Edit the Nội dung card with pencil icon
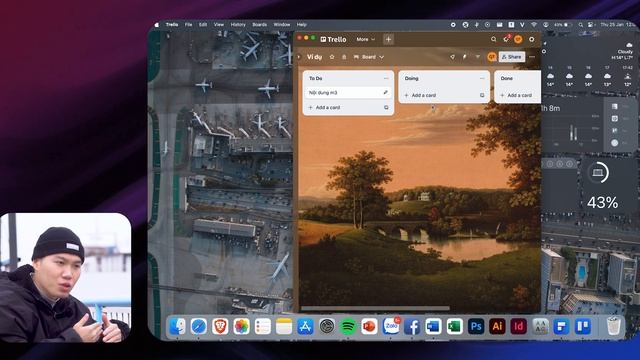This screenshot has height=360, width=640. click(385, 93)
